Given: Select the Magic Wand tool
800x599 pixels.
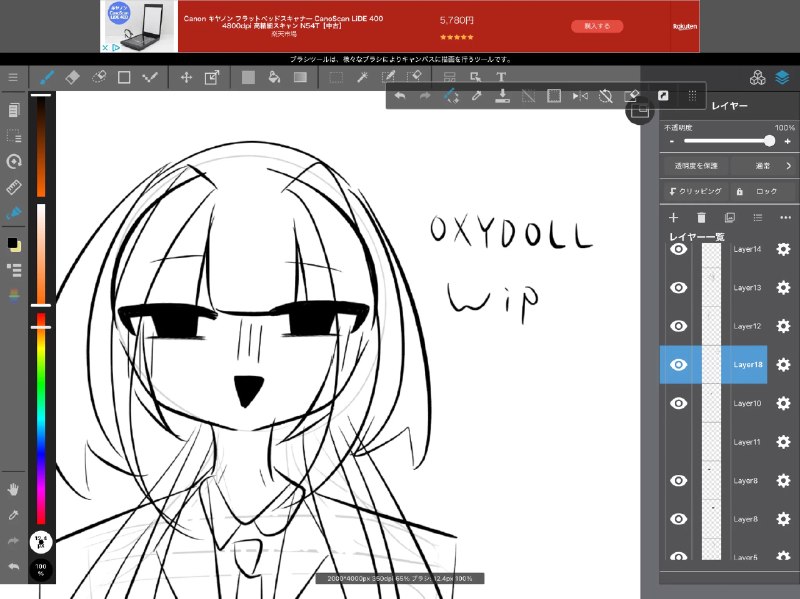Looking at the screenshot, I should click(x=362, y=78).
